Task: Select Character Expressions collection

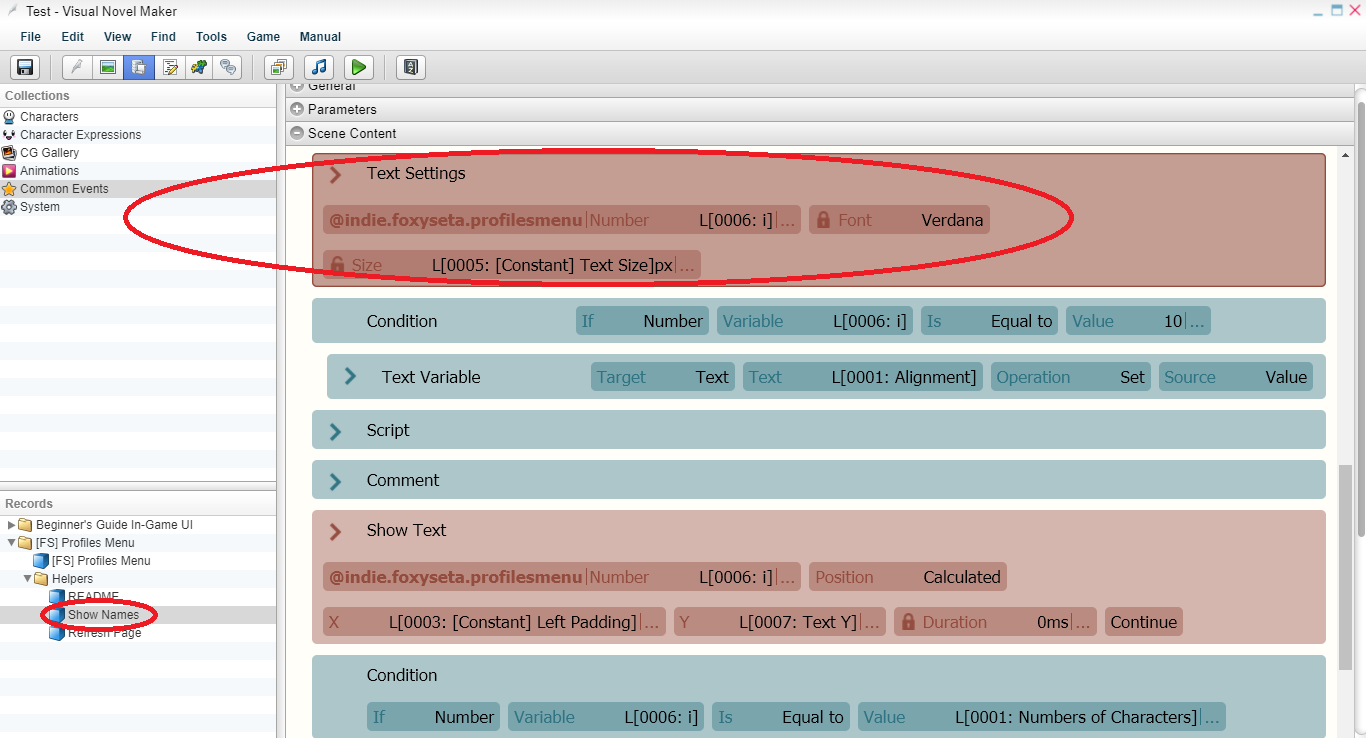Action: click(x=80, y=135)
